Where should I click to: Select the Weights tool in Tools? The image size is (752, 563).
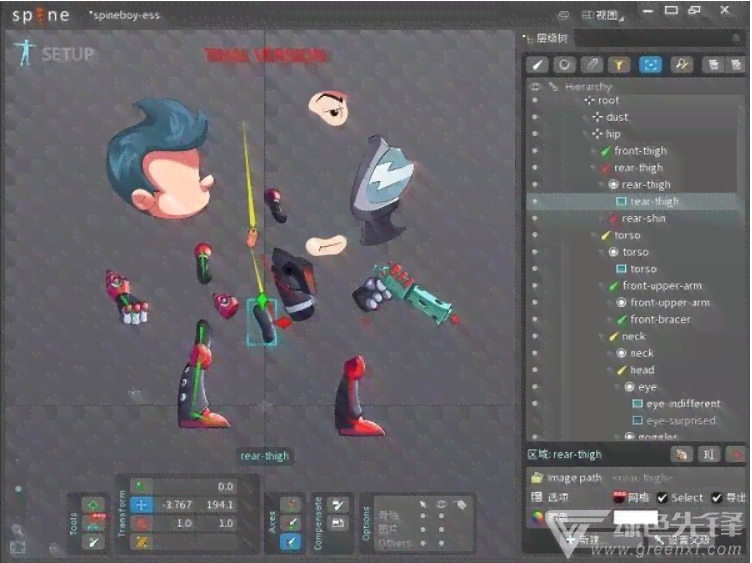[x=94, y=523]
